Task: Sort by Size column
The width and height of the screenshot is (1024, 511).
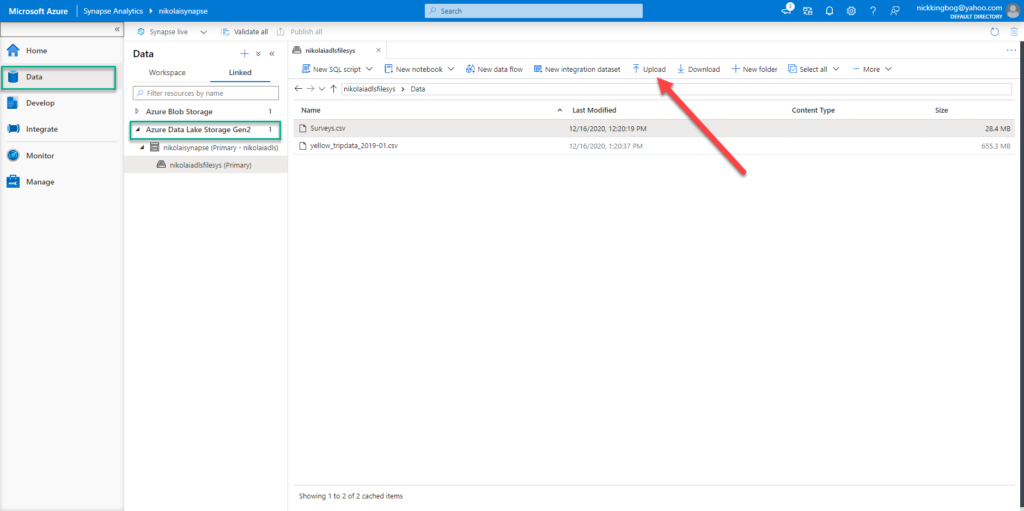Action: (942, 110)
